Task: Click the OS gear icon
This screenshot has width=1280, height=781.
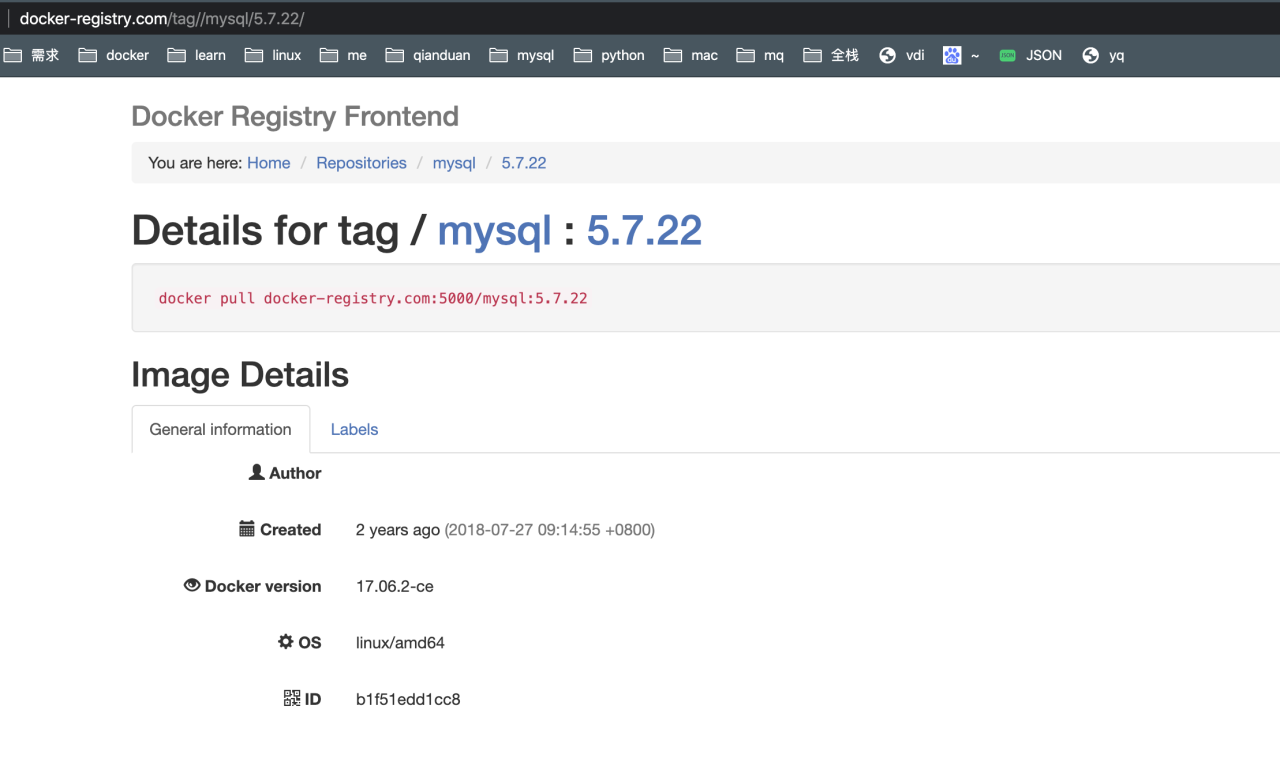Action: [x=286, y=642]
